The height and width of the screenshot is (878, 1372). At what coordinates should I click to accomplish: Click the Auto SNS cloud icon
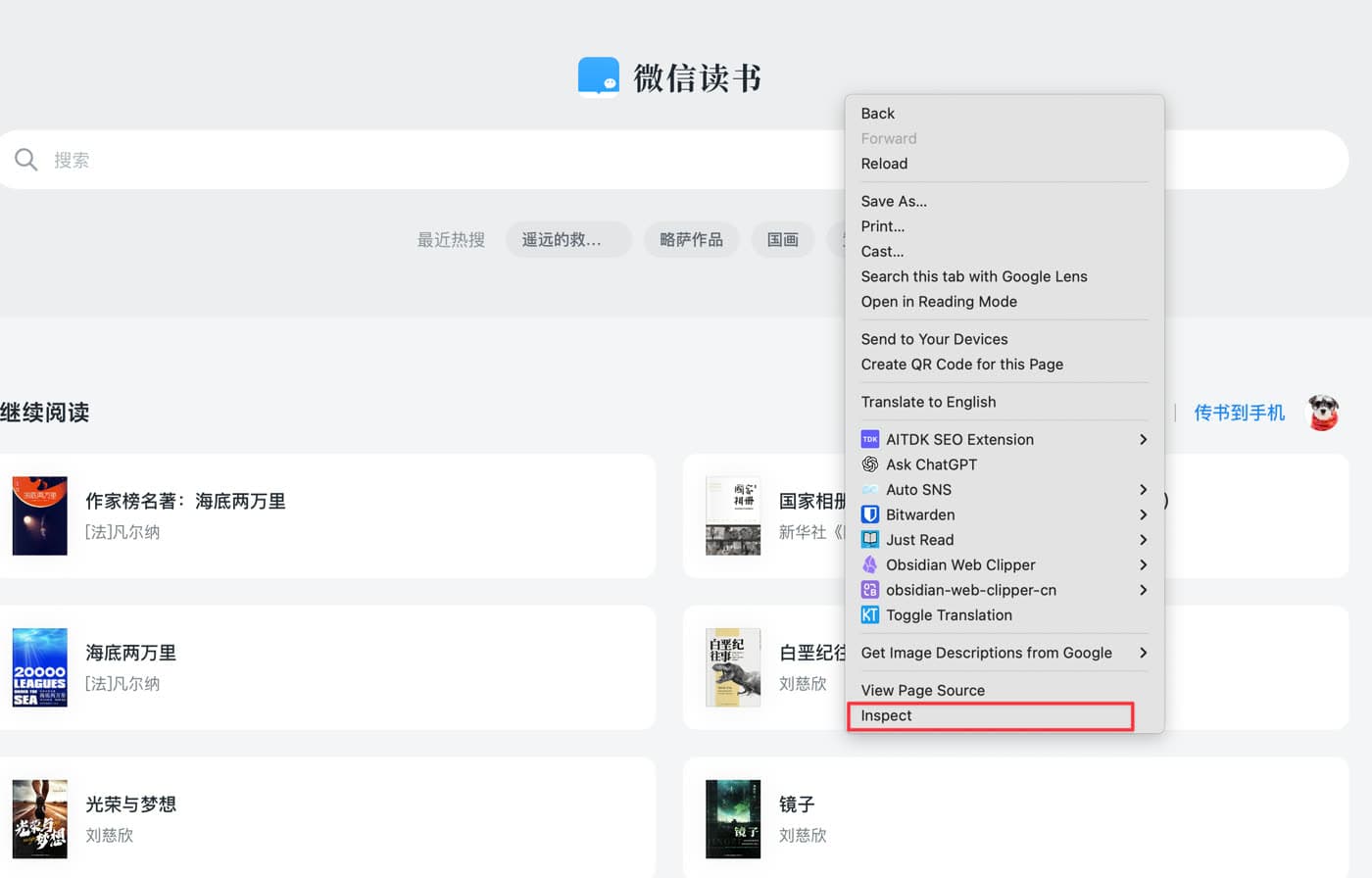pos(869,490)
